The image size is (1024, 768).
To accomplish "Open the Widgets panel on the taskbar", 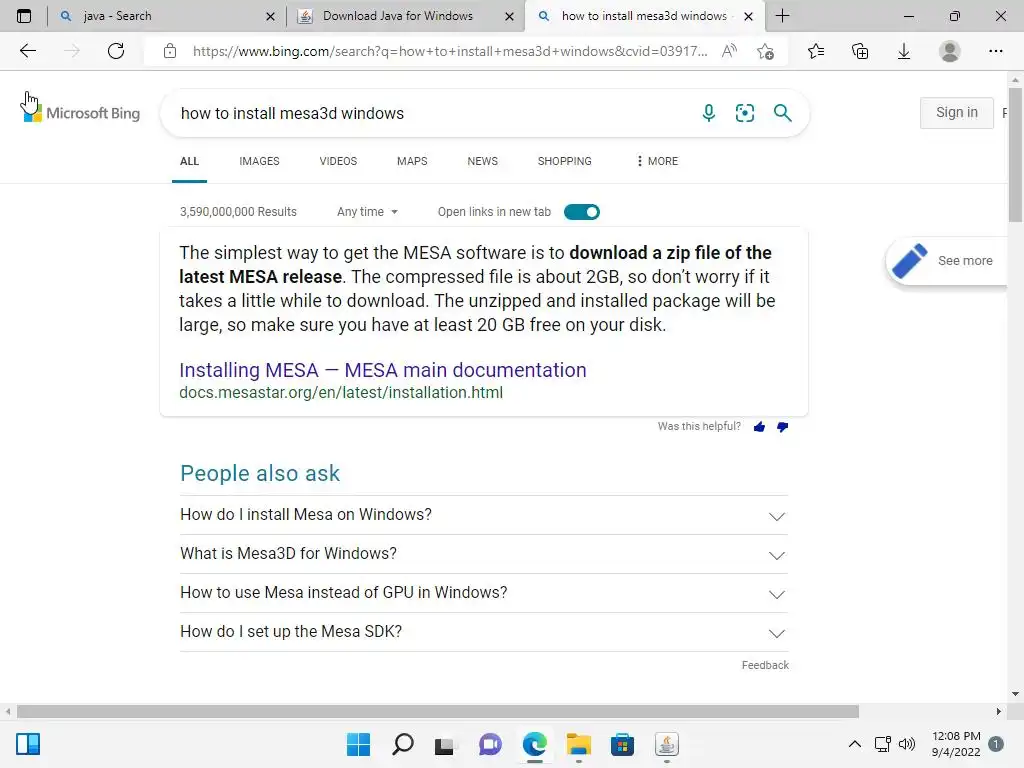I will (x=28, y=744).
